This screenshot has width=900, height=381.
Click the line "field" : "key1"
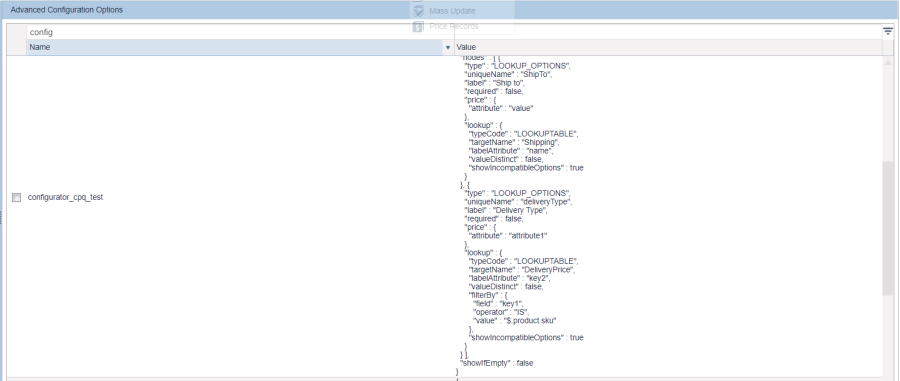498,303
